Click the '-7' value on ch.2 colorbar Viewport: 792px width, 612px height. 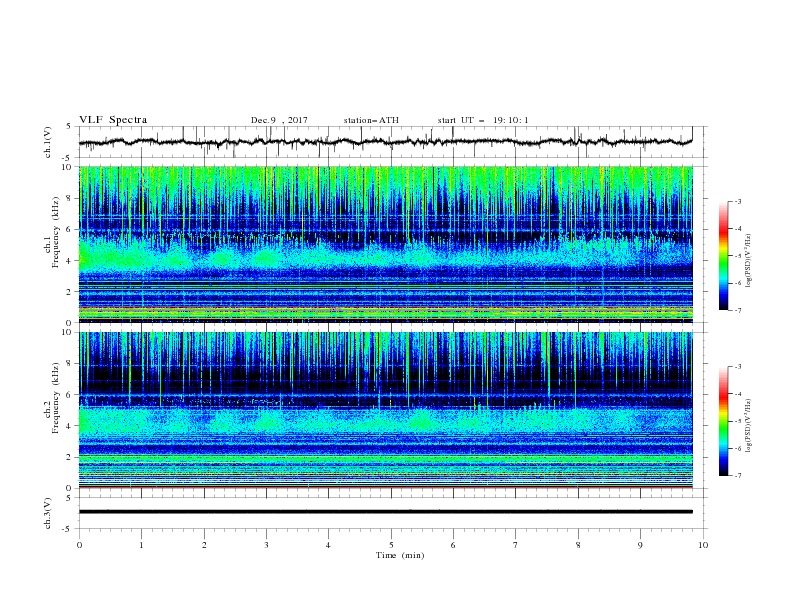[737, 476]
